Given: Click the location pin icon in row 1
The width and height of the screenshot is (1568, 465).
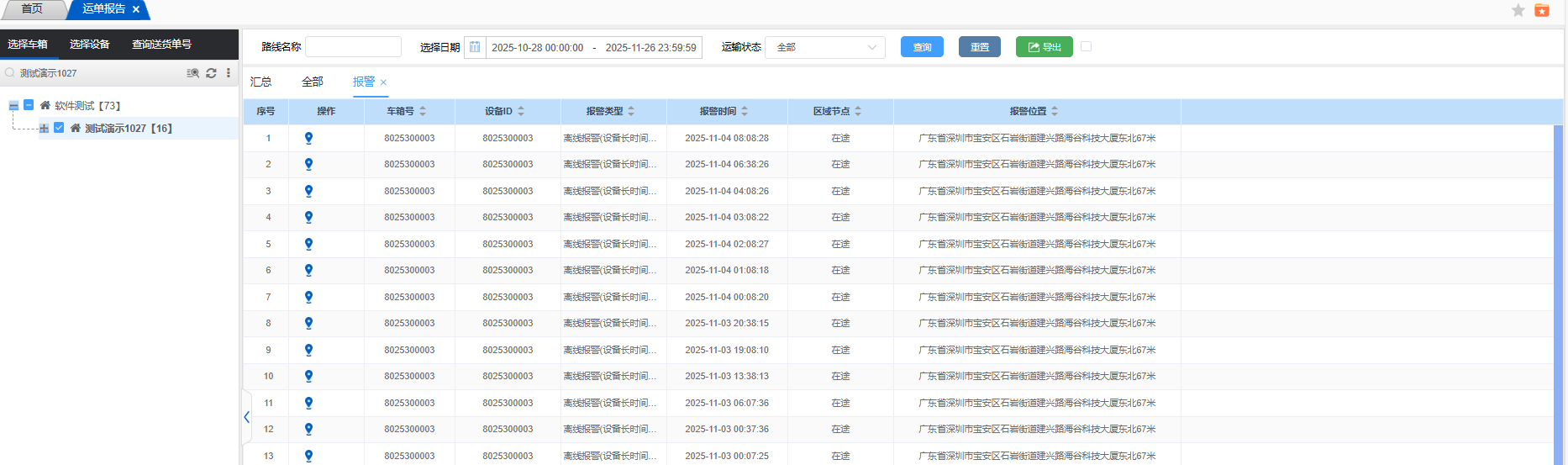Looking at the screenshot, I should [308, 138].
